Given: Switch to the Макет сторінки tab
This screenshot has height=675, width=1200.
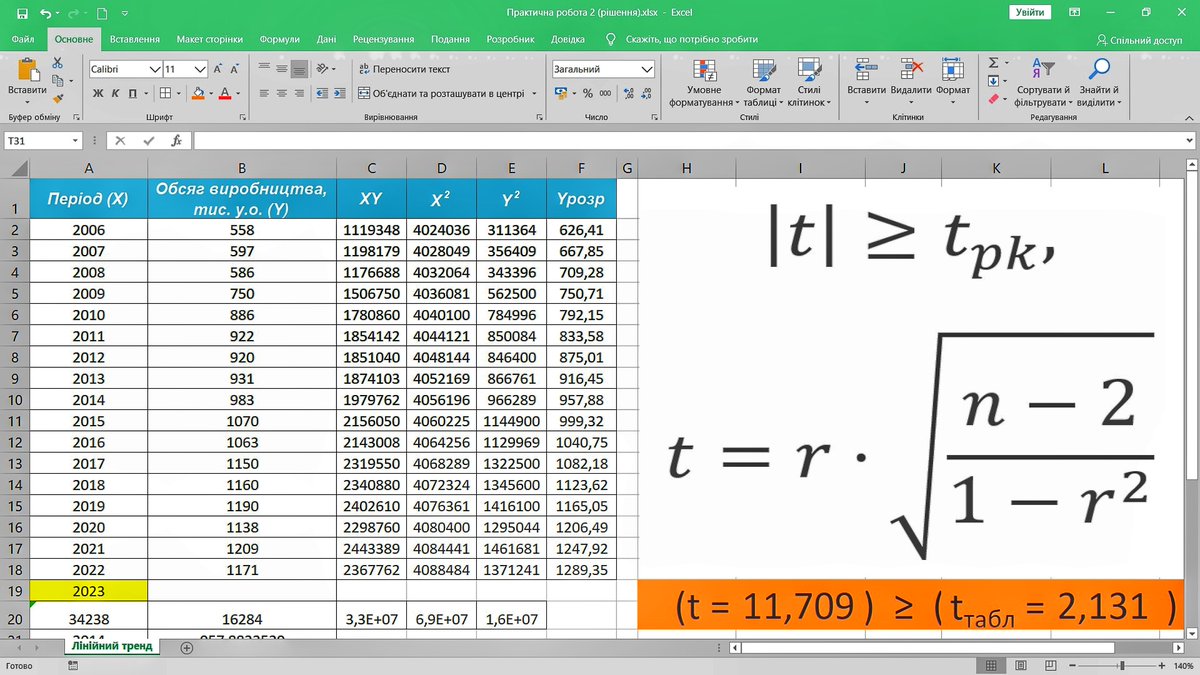Looking at the screenshot, I should (x=210, y=39).
